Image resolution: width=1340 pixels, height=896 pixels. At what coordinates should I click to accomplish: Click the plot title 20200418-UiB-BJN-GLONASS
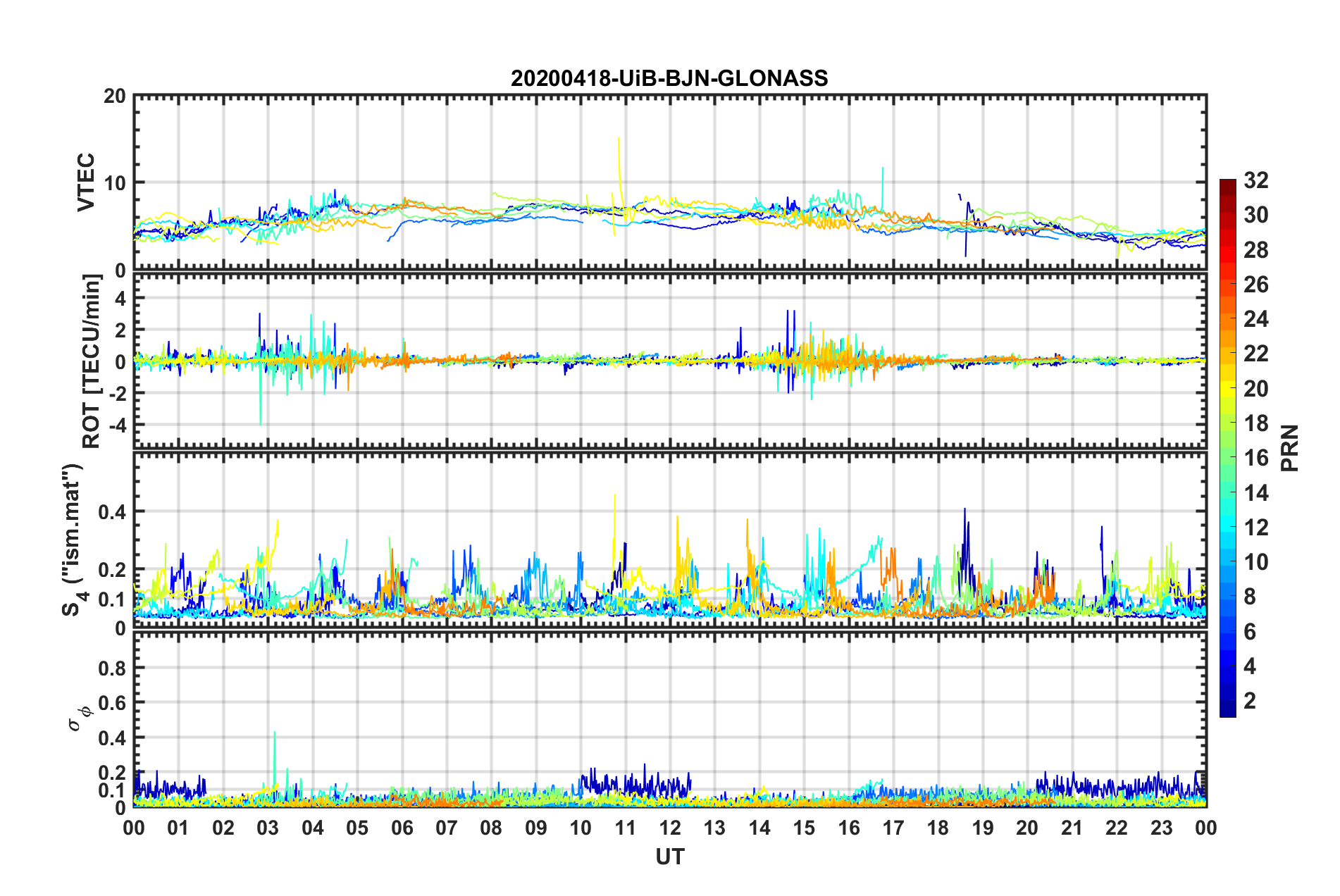669,78
